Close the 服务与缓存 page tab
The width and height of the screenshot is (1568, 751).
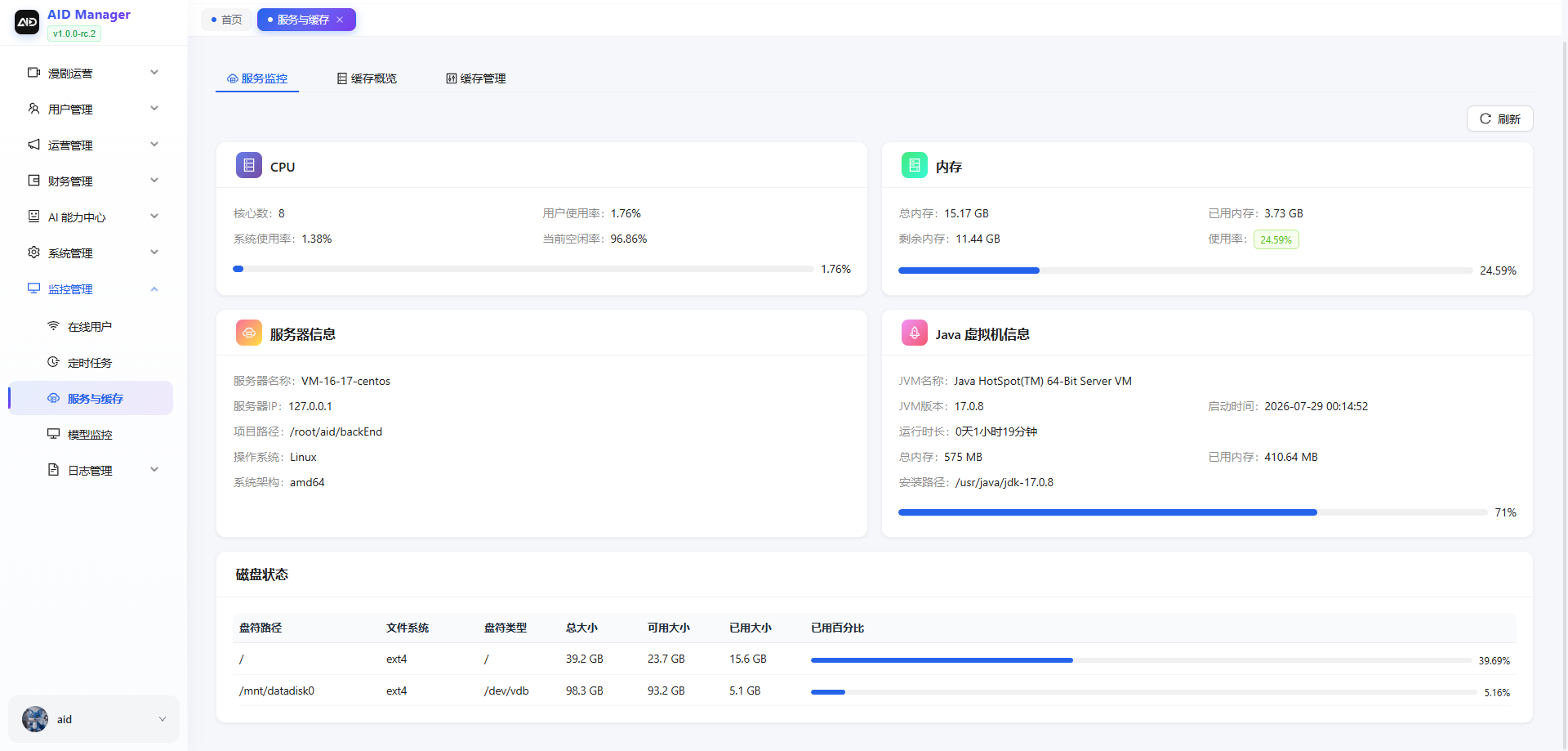point(340,20)
